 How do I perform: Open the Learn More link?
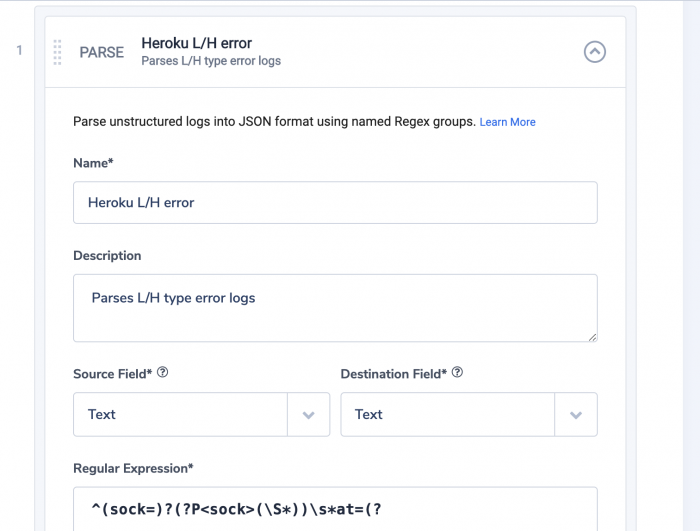click(x=507, y=122)
